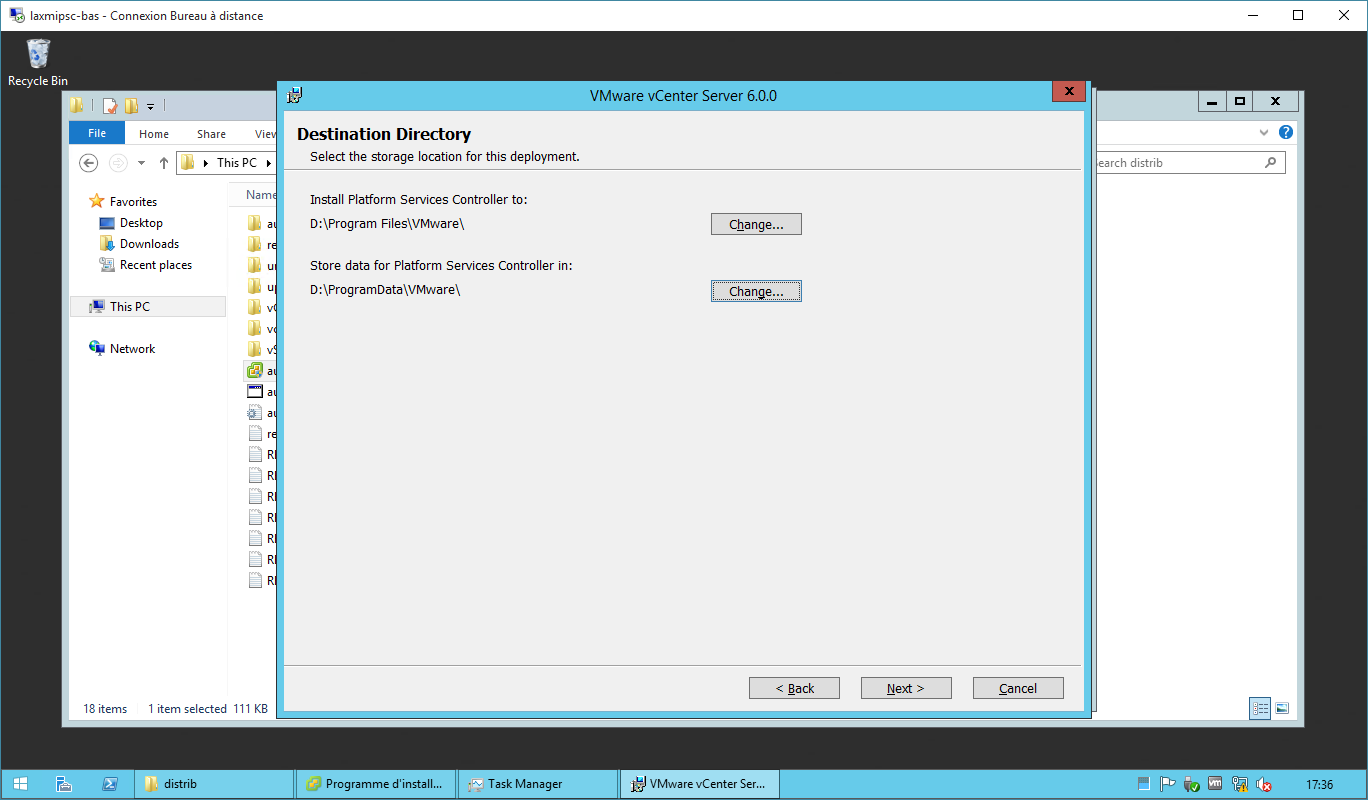Click the Properties icon in quick access toolbar

coord(110,105)
